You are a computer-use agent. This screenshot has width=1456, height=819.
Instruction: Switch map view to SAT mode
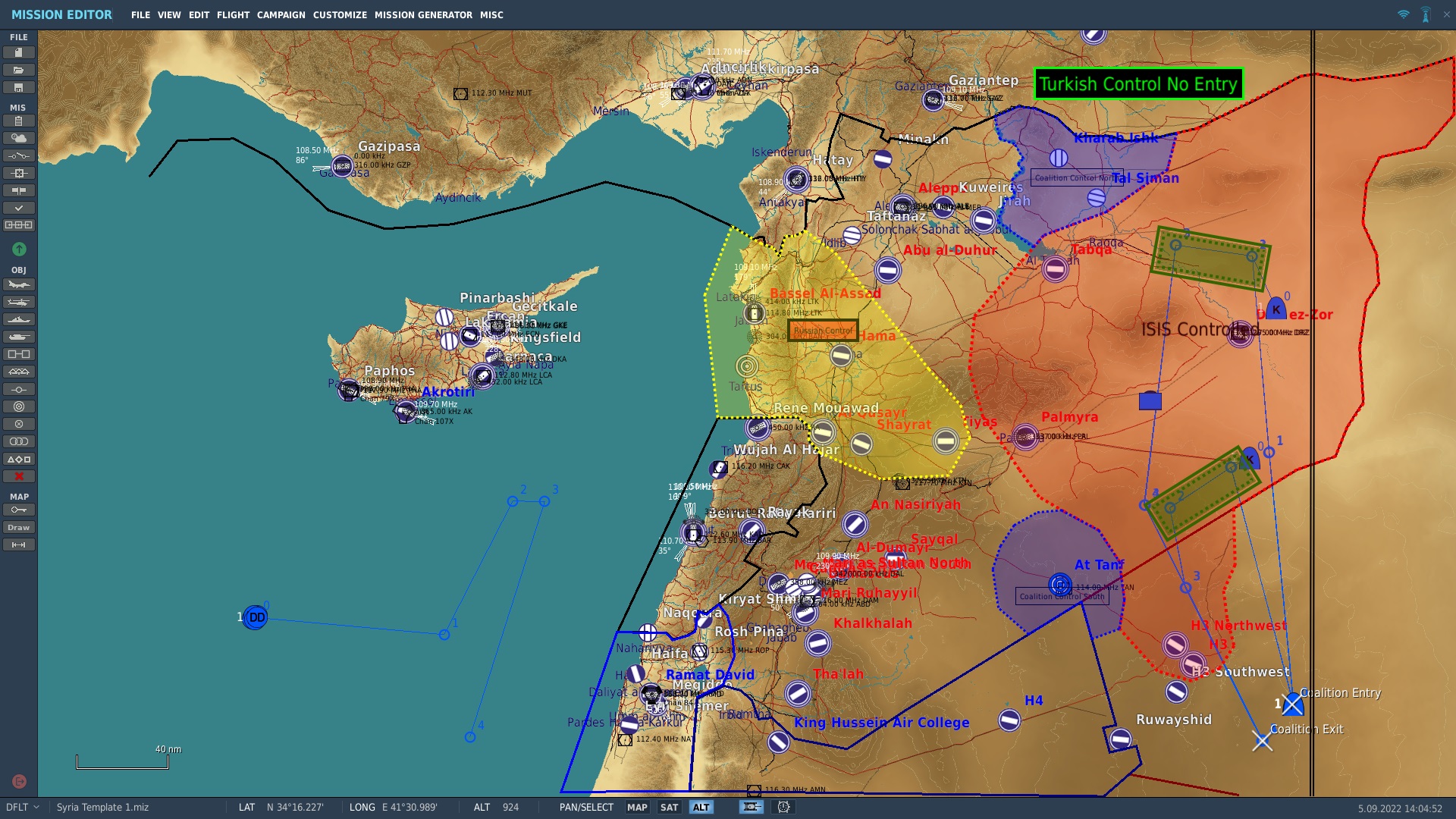(x=669, y=808)
